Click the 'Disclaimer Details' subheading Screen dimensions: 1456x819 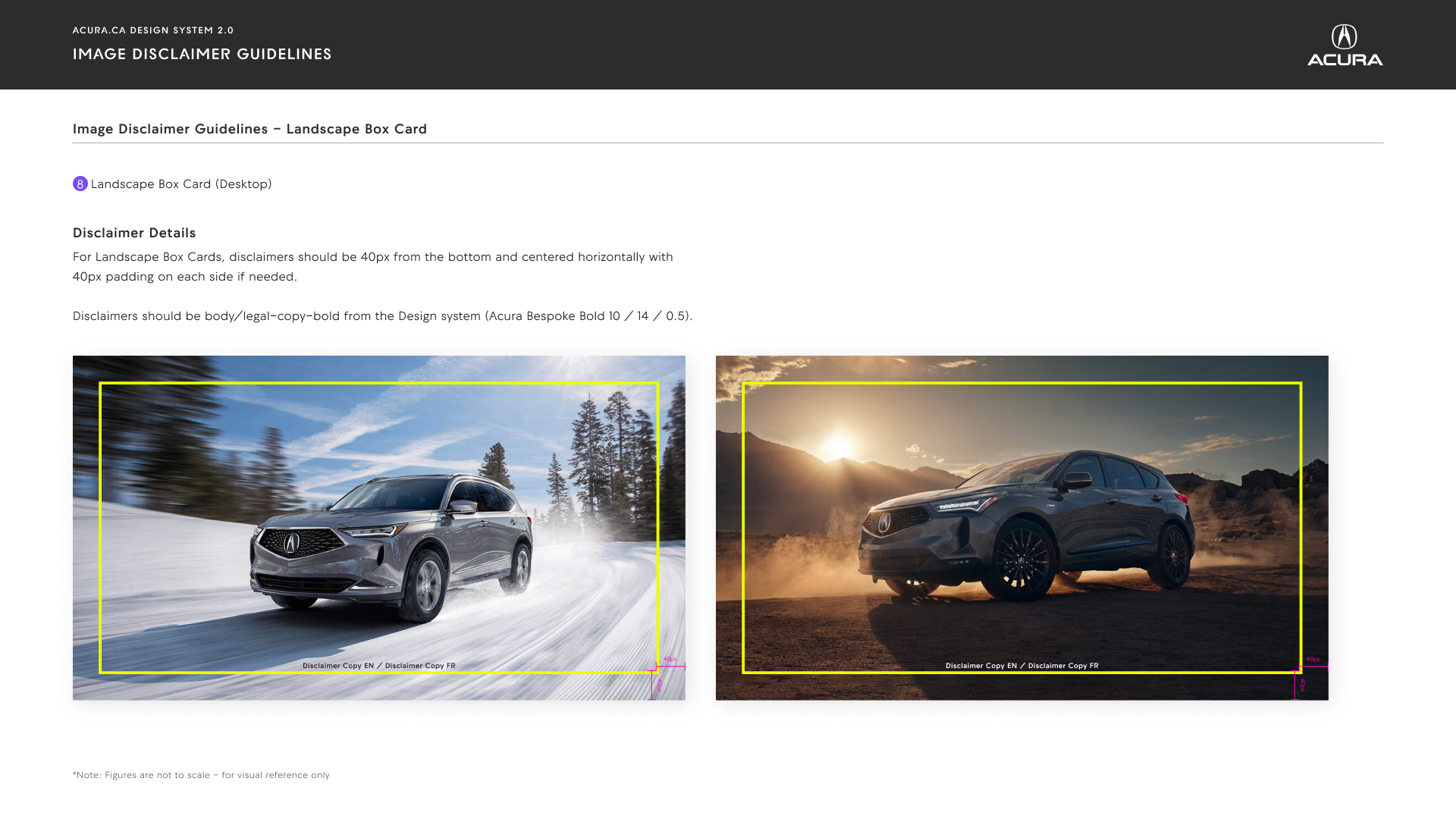[x=134, y=233]
